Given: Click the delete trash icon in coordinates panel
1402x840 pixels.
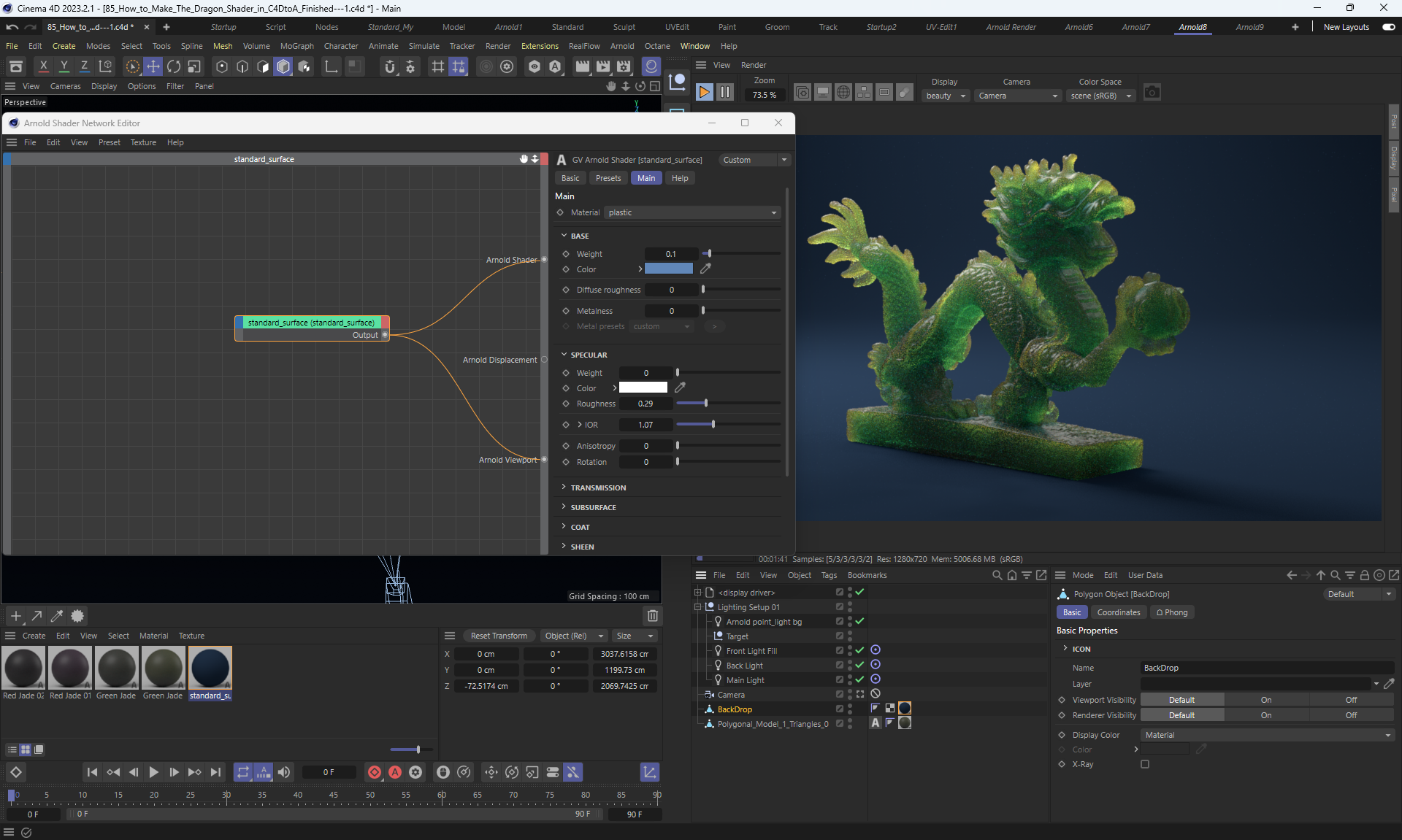Looking at the screenshot, I should click(653, 616).
